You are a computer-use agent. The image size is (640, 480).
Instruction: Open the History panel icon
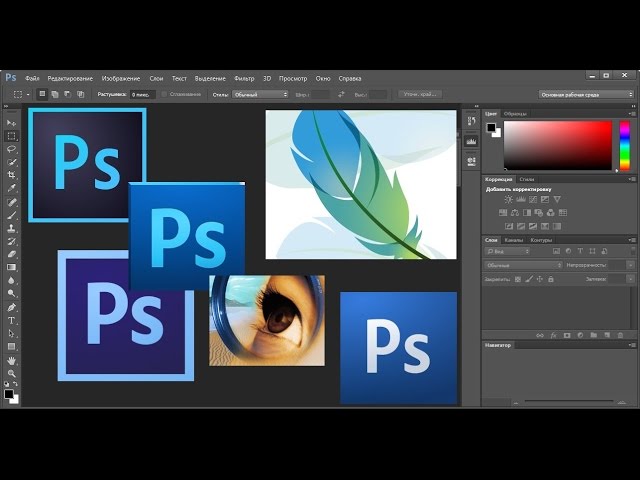471,121
